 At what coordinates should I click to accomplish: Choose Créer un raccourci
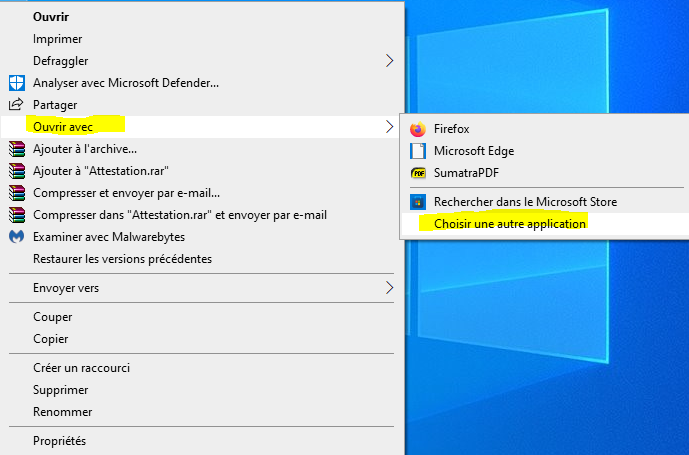click(81, 368)
